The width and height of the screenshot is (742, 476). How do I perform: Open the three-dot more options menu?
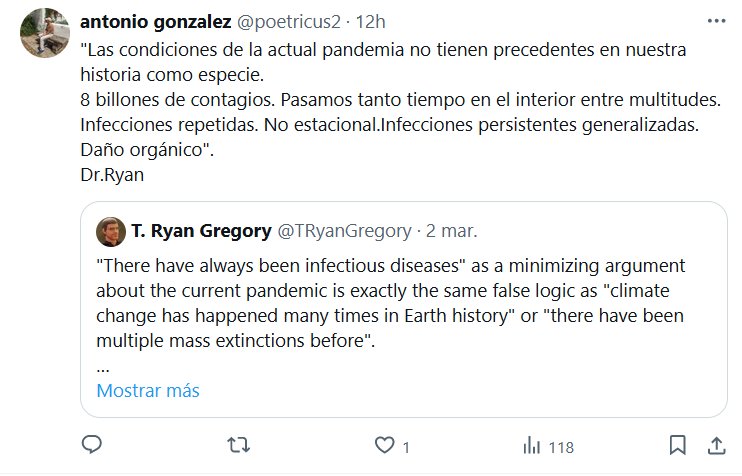pos(716,21)
